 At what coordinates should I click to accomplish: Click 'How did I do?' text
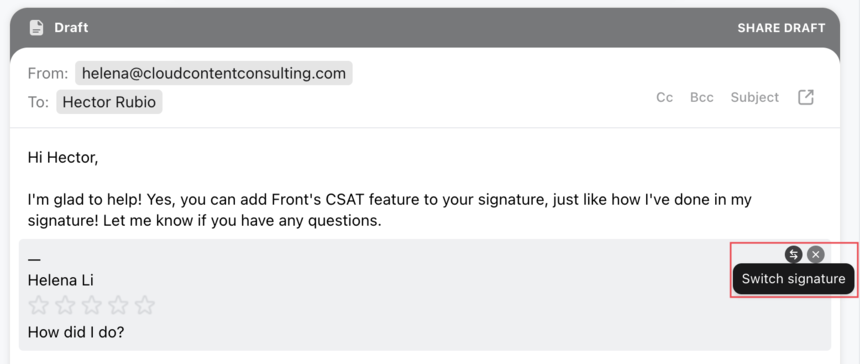click(76, 332)
